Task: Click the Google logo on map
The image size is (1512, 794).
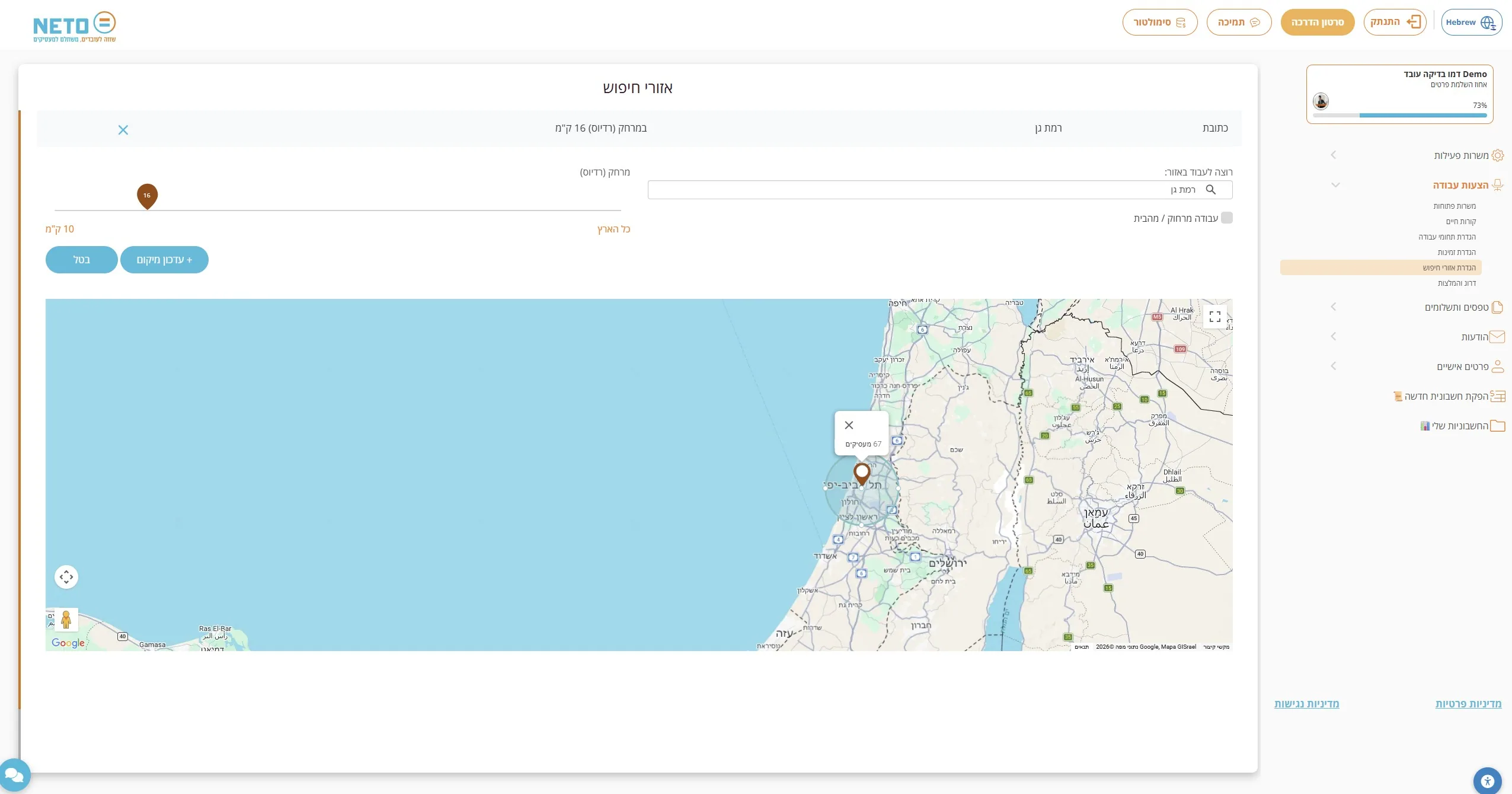Action: (x=68, y=643)
